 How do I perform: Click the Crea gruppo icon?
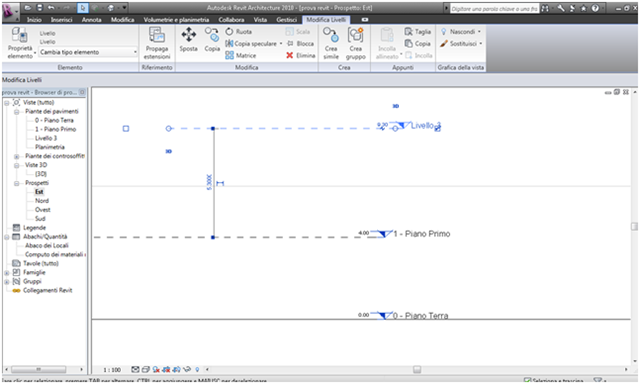pyautogui.click(x=356, y=43)
